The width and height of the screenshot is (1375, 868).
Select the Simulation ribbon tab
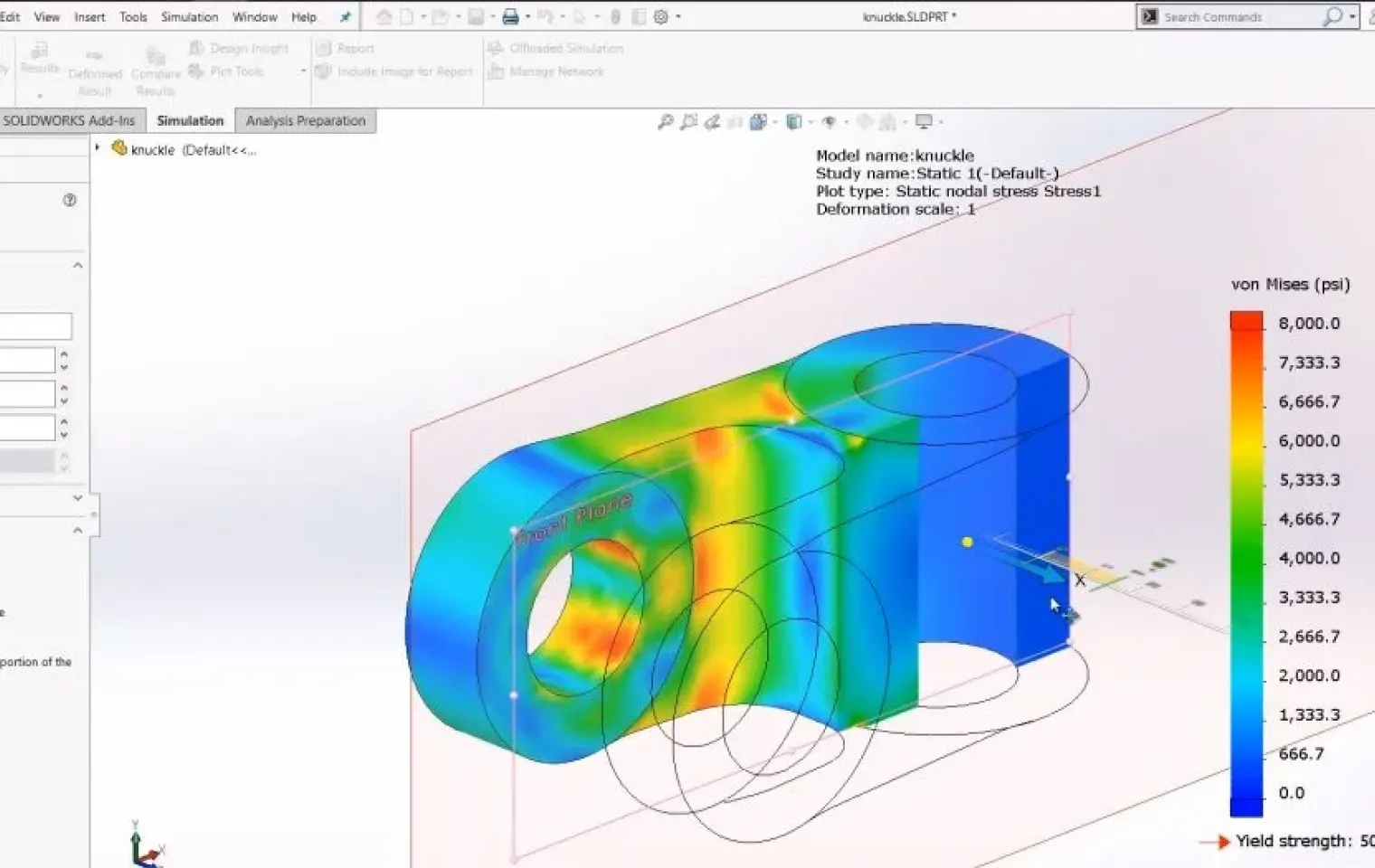coord(190,120)
